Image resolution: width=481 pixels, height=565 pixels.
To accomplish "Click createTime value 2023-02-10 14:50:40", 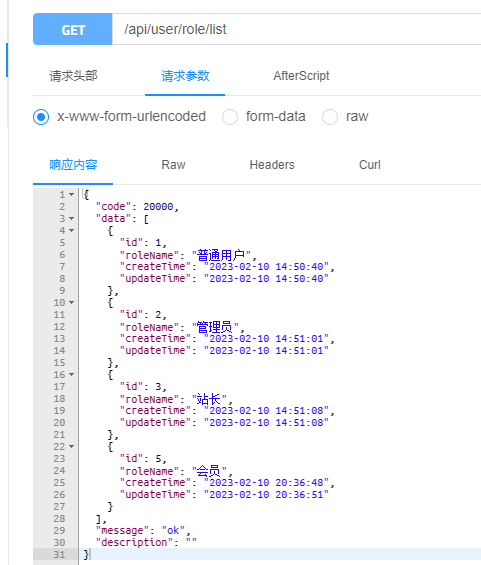I will point(266,267).
